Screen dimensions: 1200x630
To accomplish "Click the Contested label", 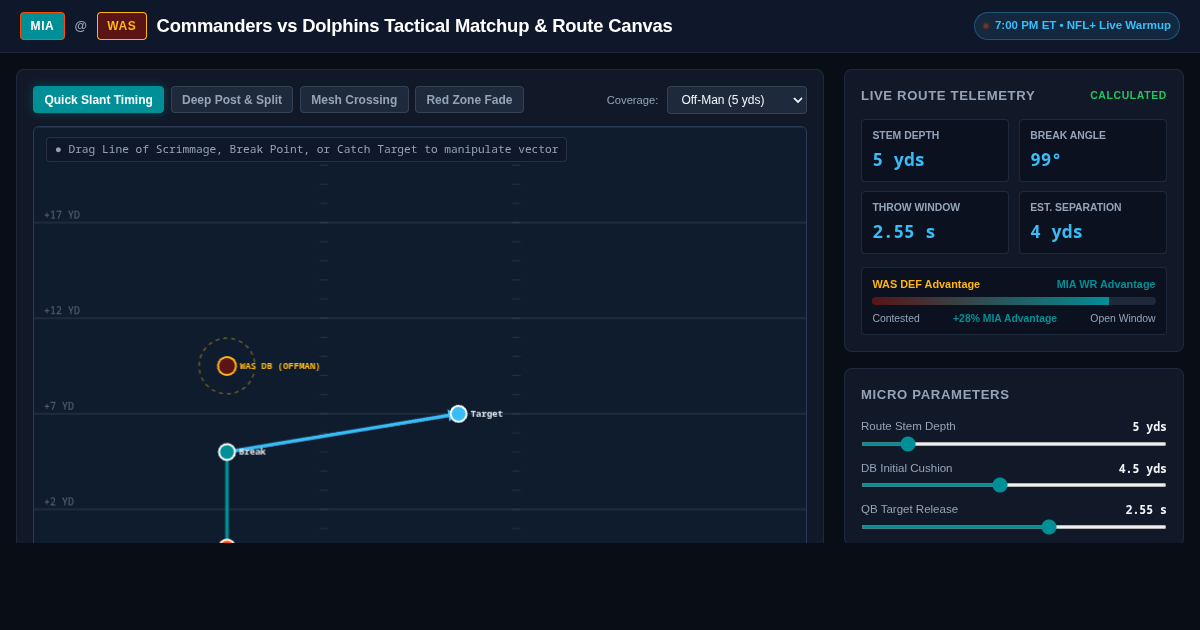I will pos(896,318).
